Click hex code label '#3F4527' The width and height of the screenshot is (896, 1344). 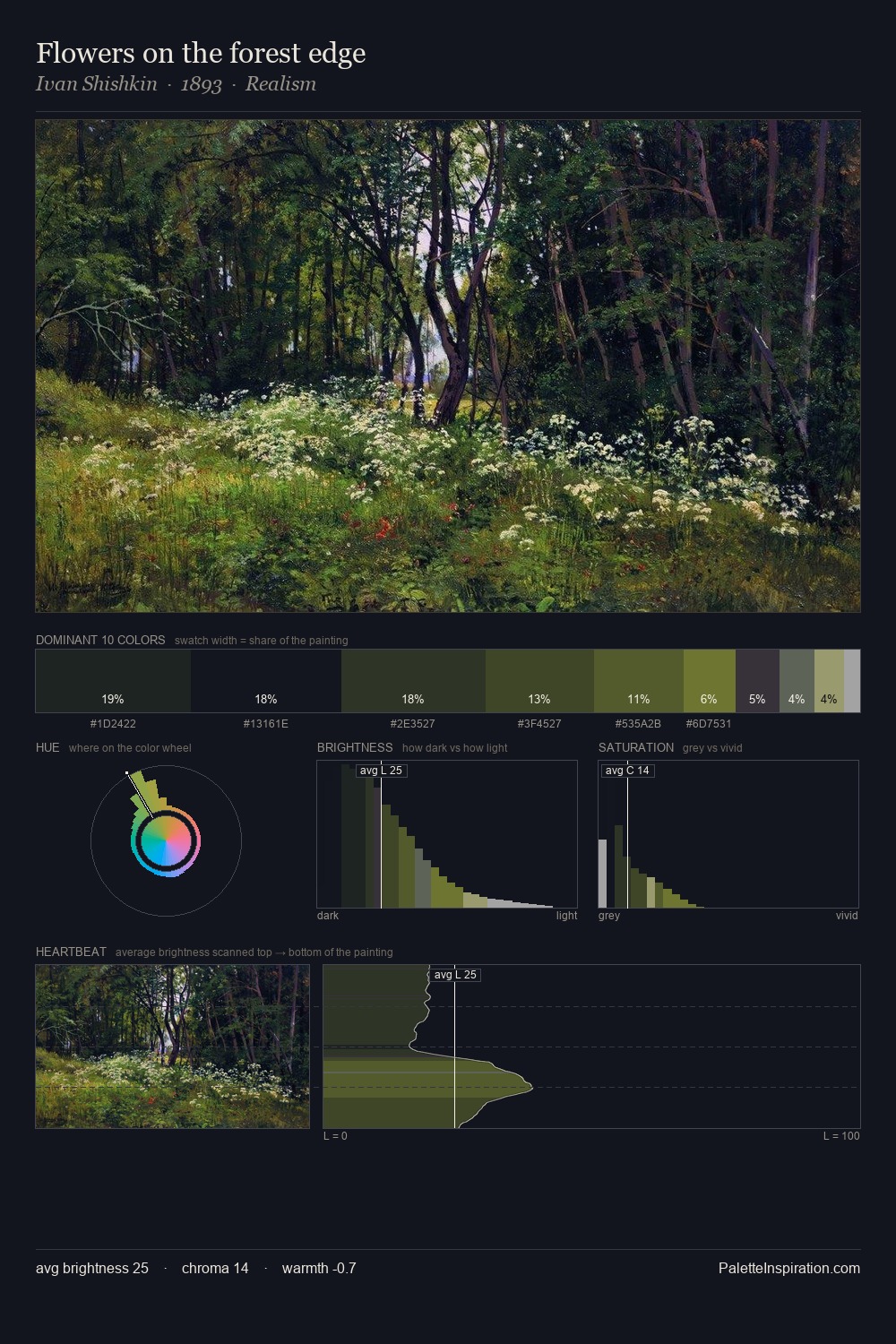539,724
